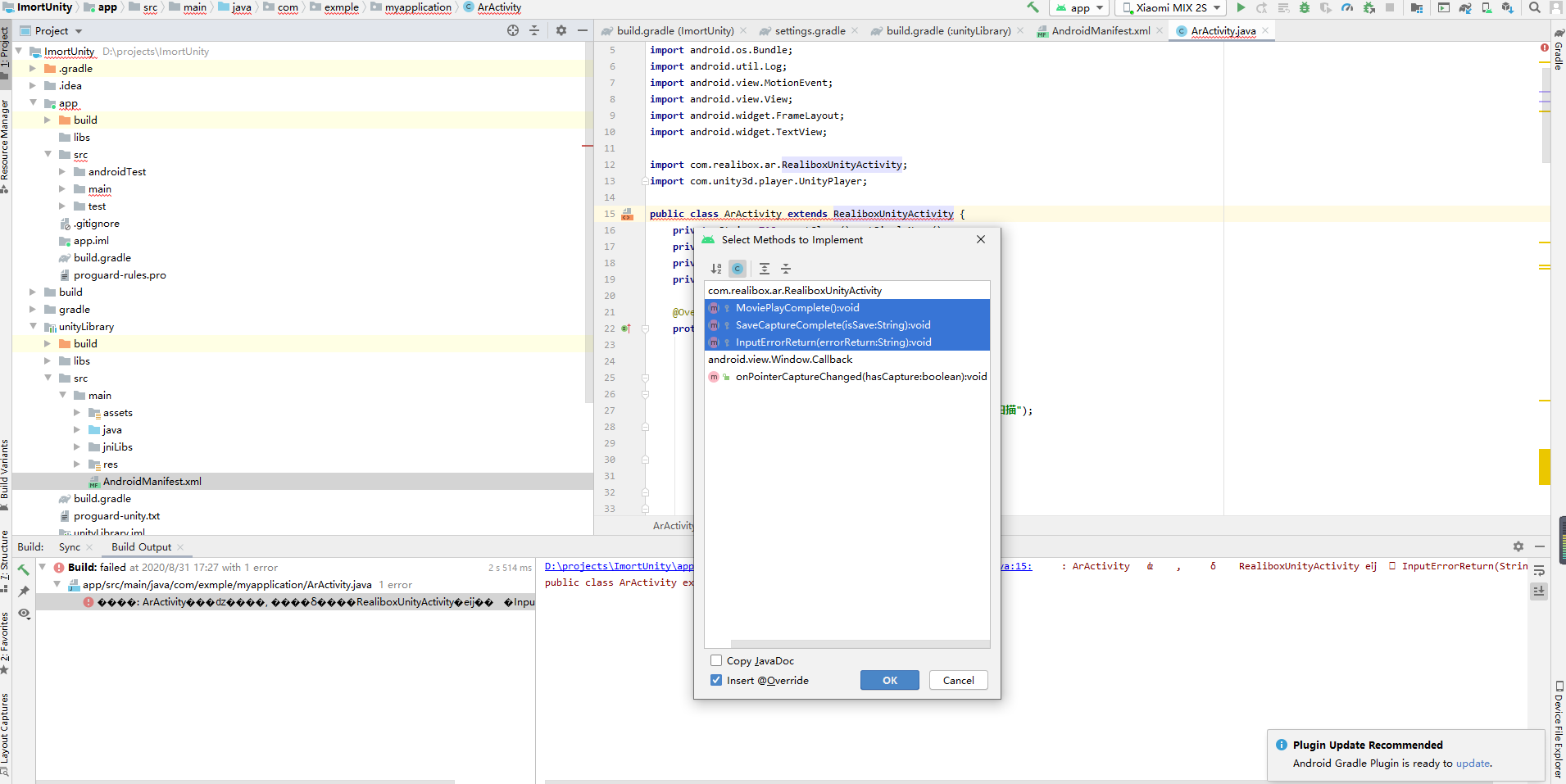The height and width of the screenshot is (784, 1566).
Task: Open the Build Variants side tab
Action: click(5, 474)
